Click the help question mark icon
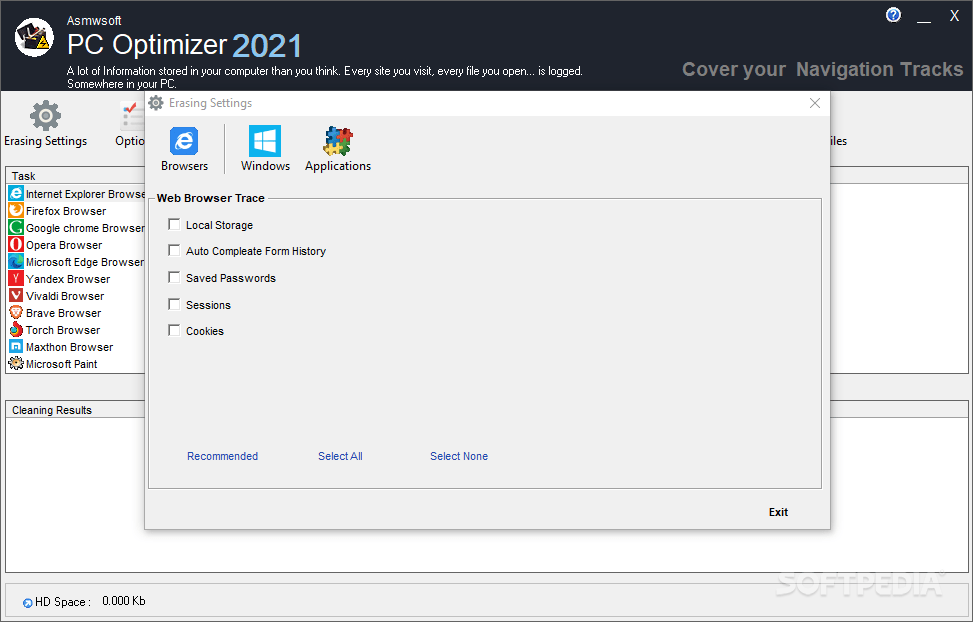 [893, 15]
